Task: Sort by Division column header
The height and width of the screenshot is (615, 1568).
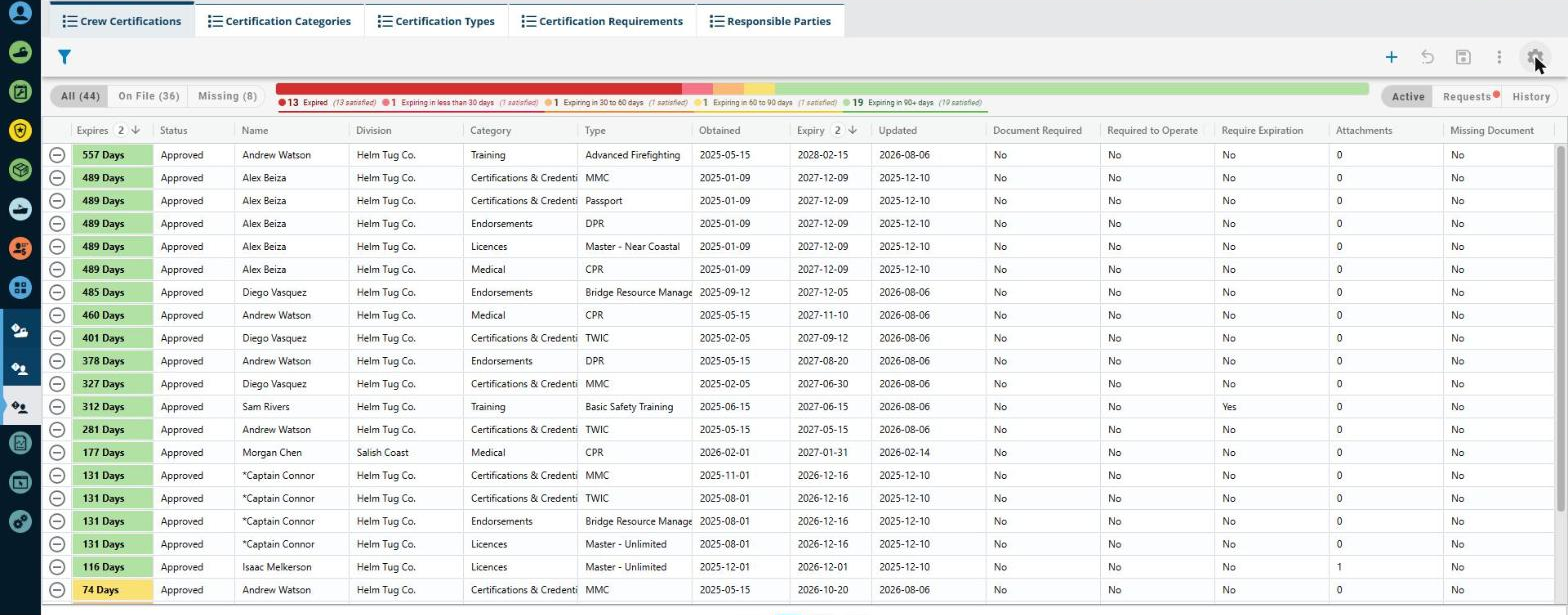Action: click(374, 130)
